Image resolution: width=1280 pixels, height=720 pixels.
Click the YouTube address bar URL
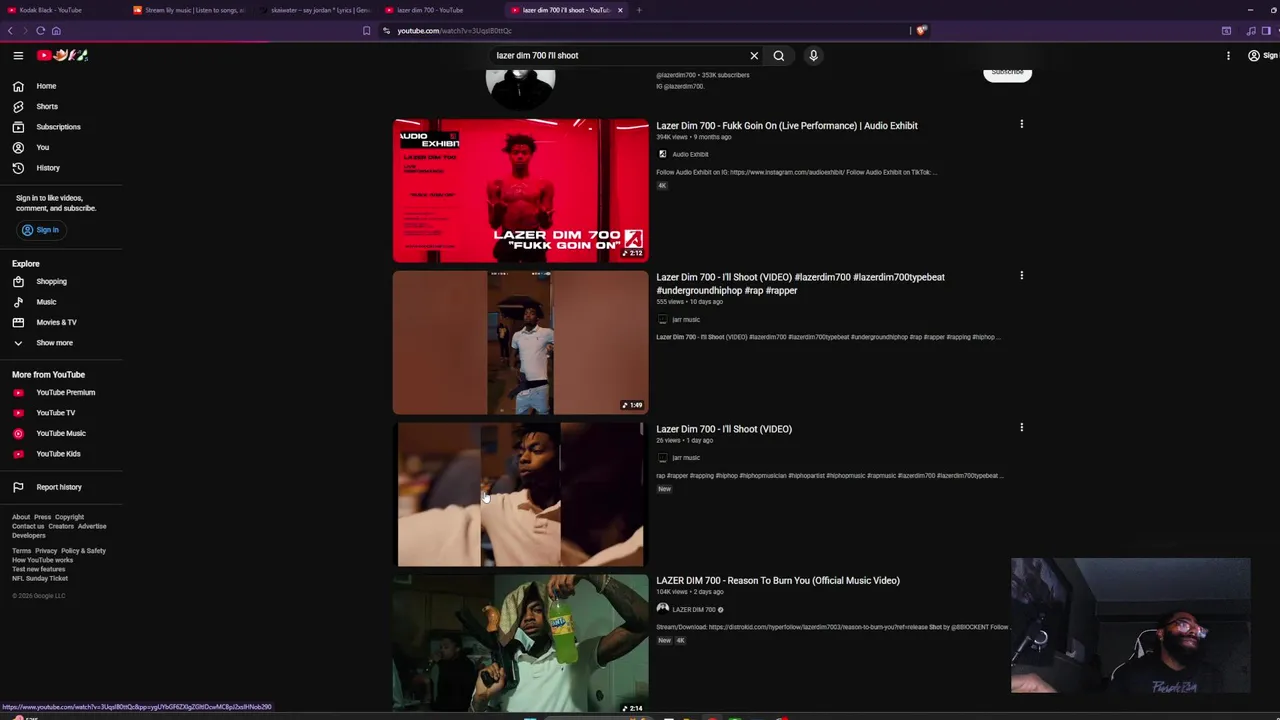[454, 31]
